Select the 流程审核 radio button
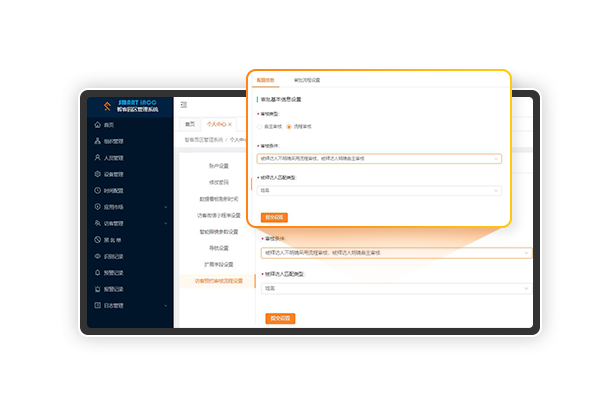600x400 pixels. [x=289, y=127]
